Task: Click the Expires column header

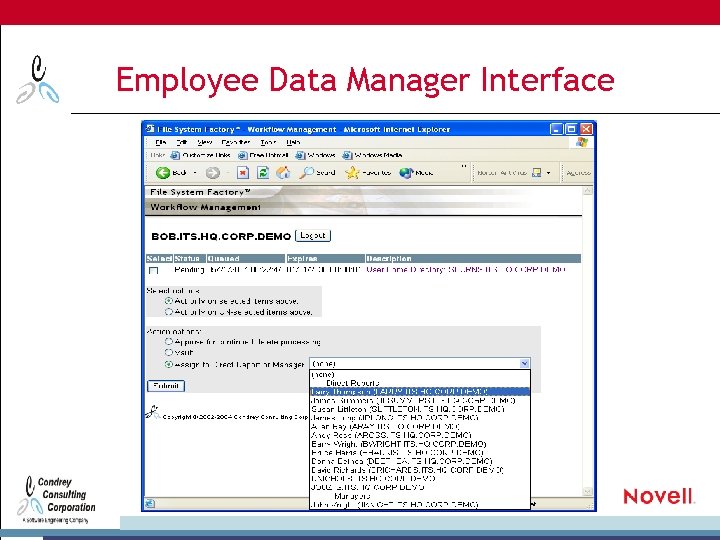Action: point(325,259)
